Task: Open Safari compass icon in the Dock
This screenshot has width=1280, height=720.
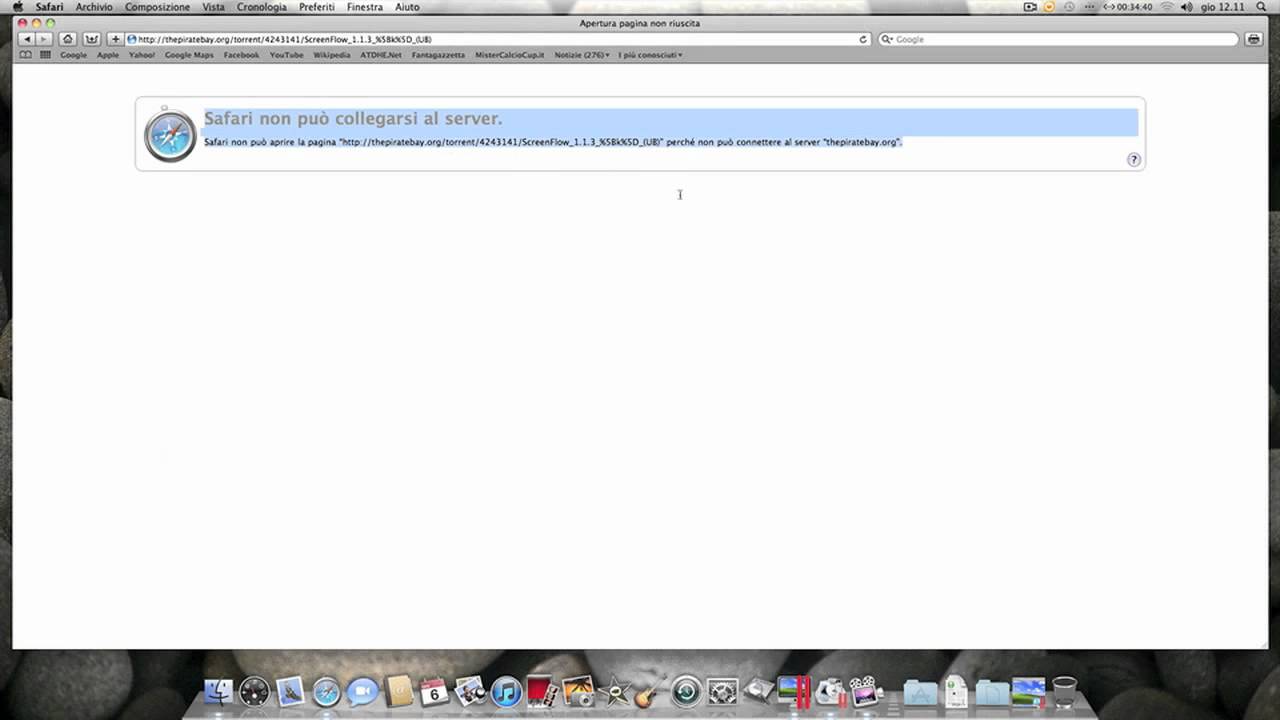Action: [327, 691]
